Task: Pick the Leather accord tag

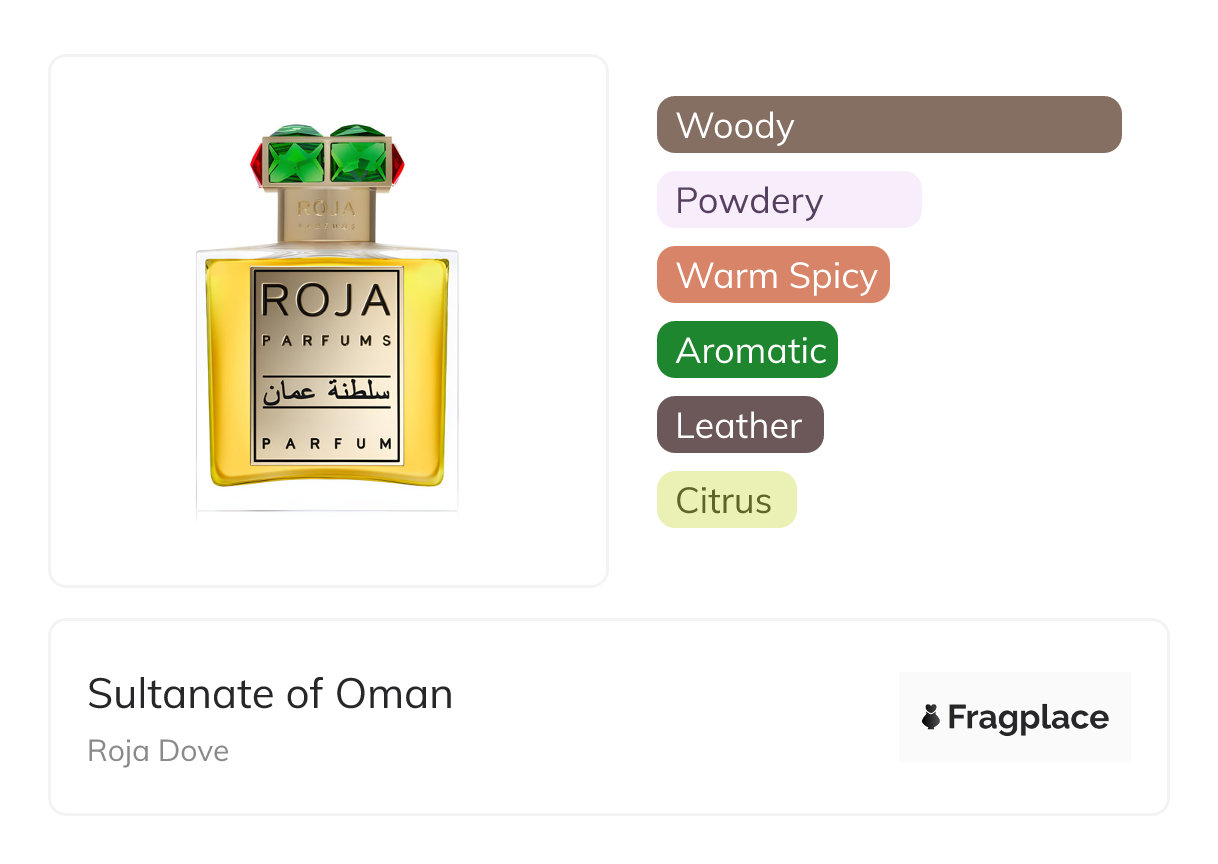Action: pos(740,425)
